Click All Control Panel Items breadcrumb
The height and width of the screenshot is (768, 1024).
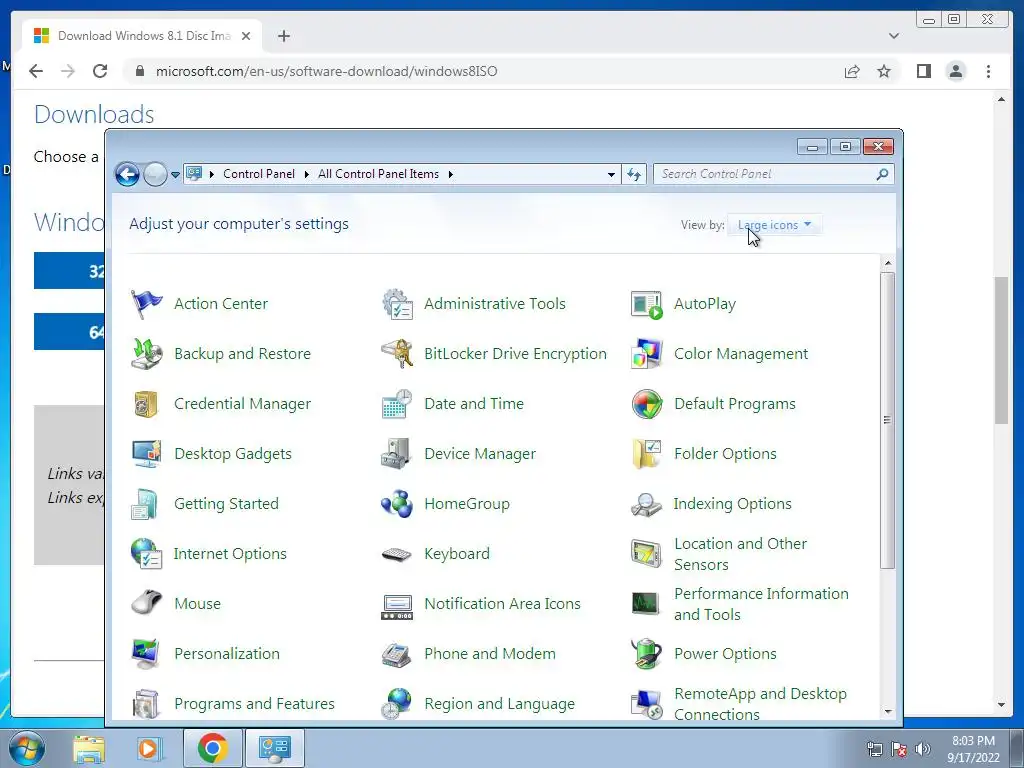click(378, 174)
